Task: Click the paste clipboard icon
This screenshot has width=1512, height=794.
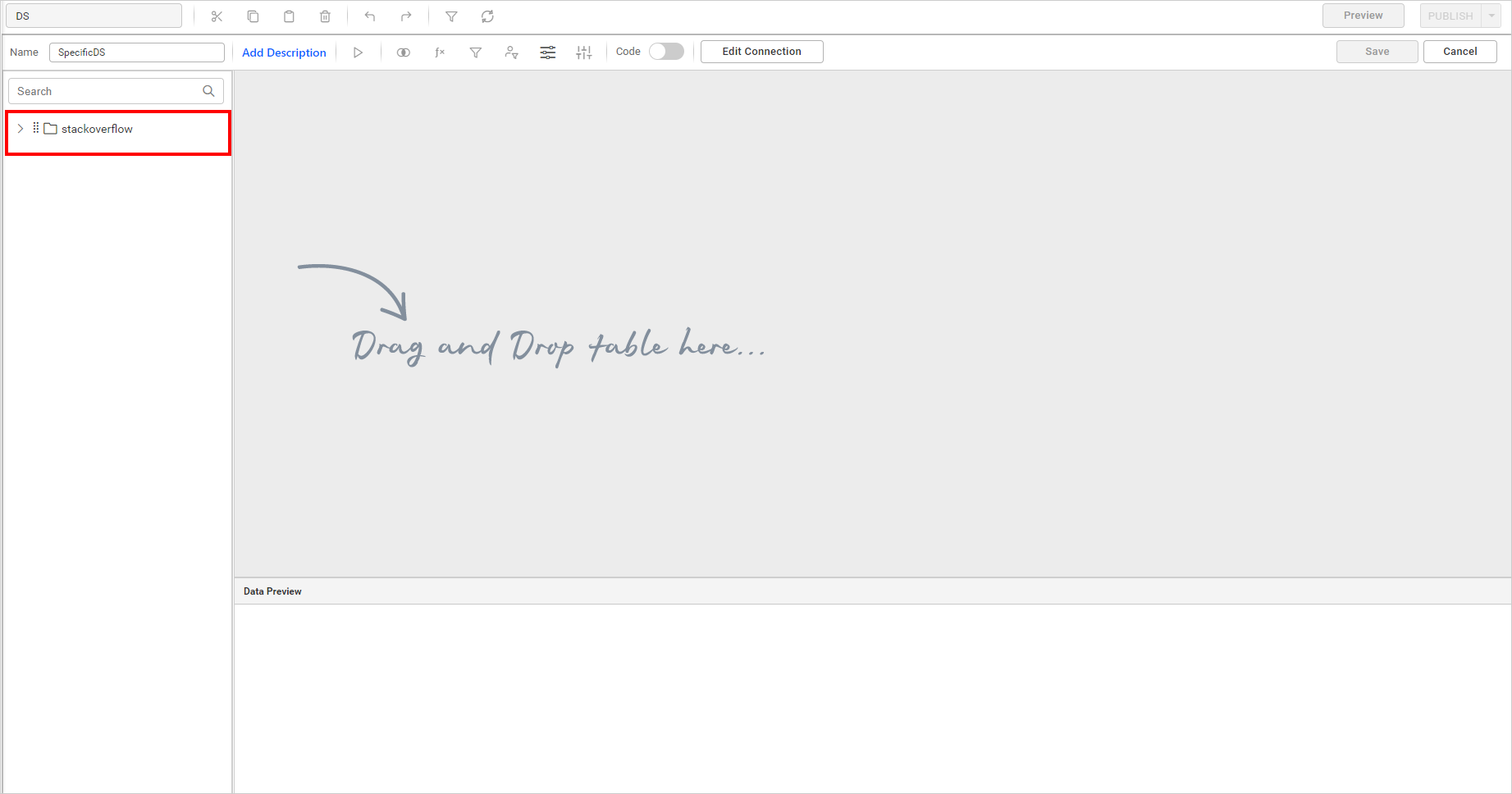Action: coord(289,16)
